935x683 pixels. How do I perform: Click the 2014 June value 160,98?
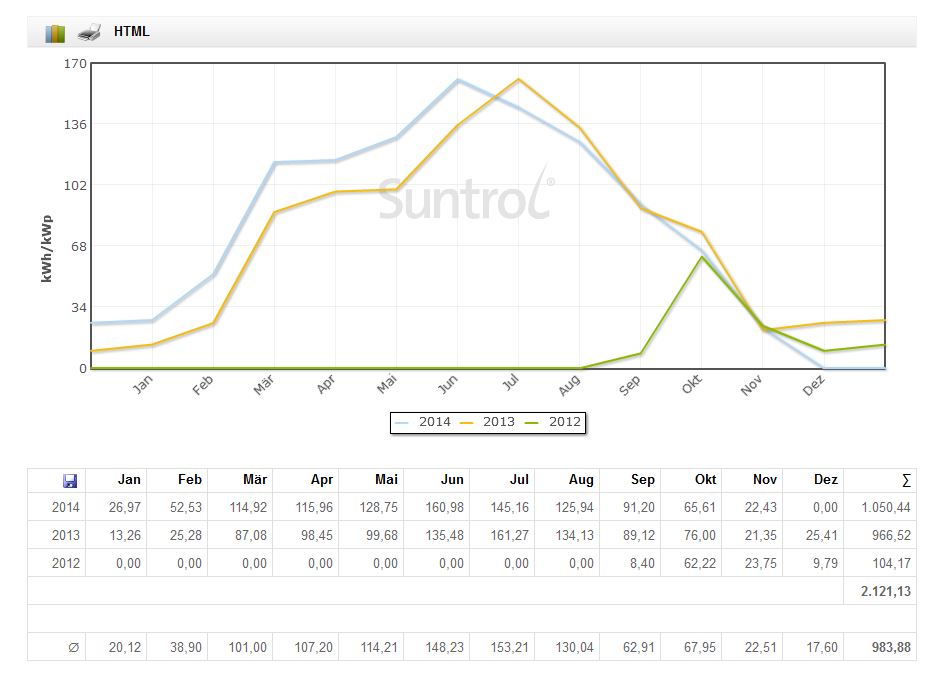[446, 508]
